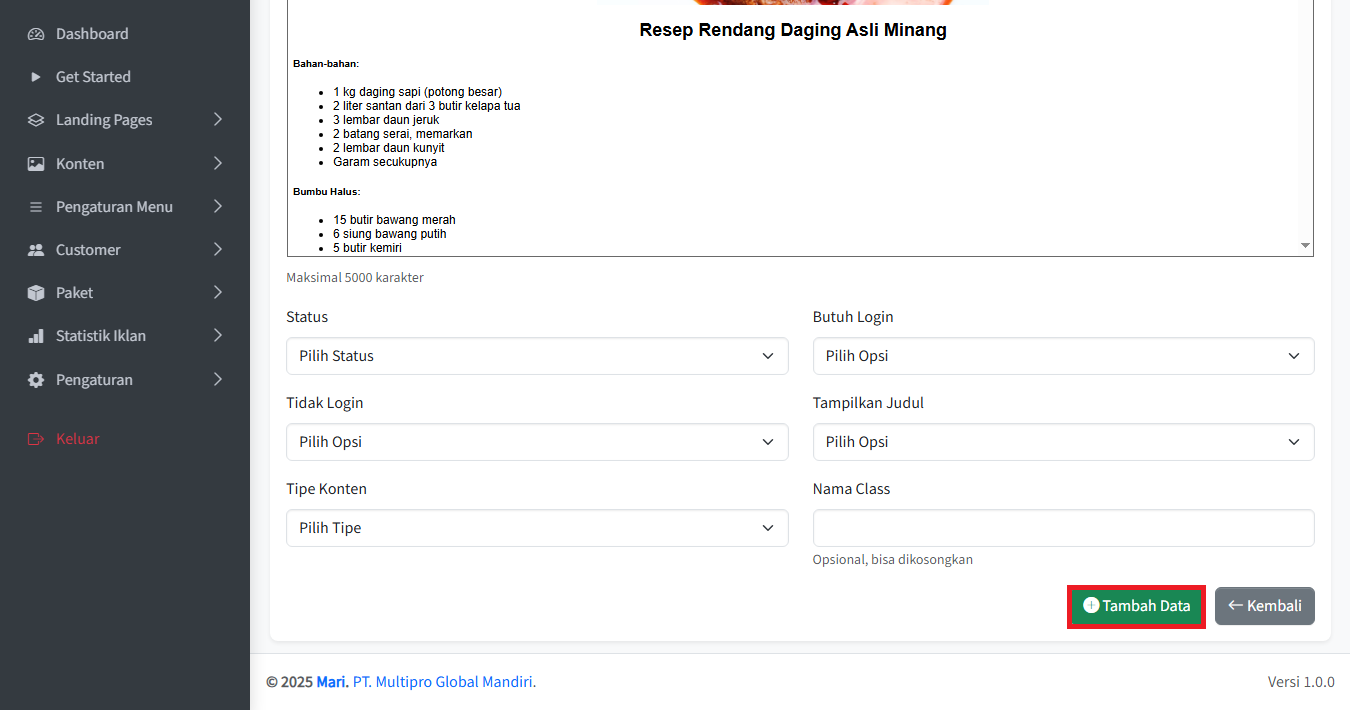Click the Pengaturan gear icon

(x=36, y=380)
